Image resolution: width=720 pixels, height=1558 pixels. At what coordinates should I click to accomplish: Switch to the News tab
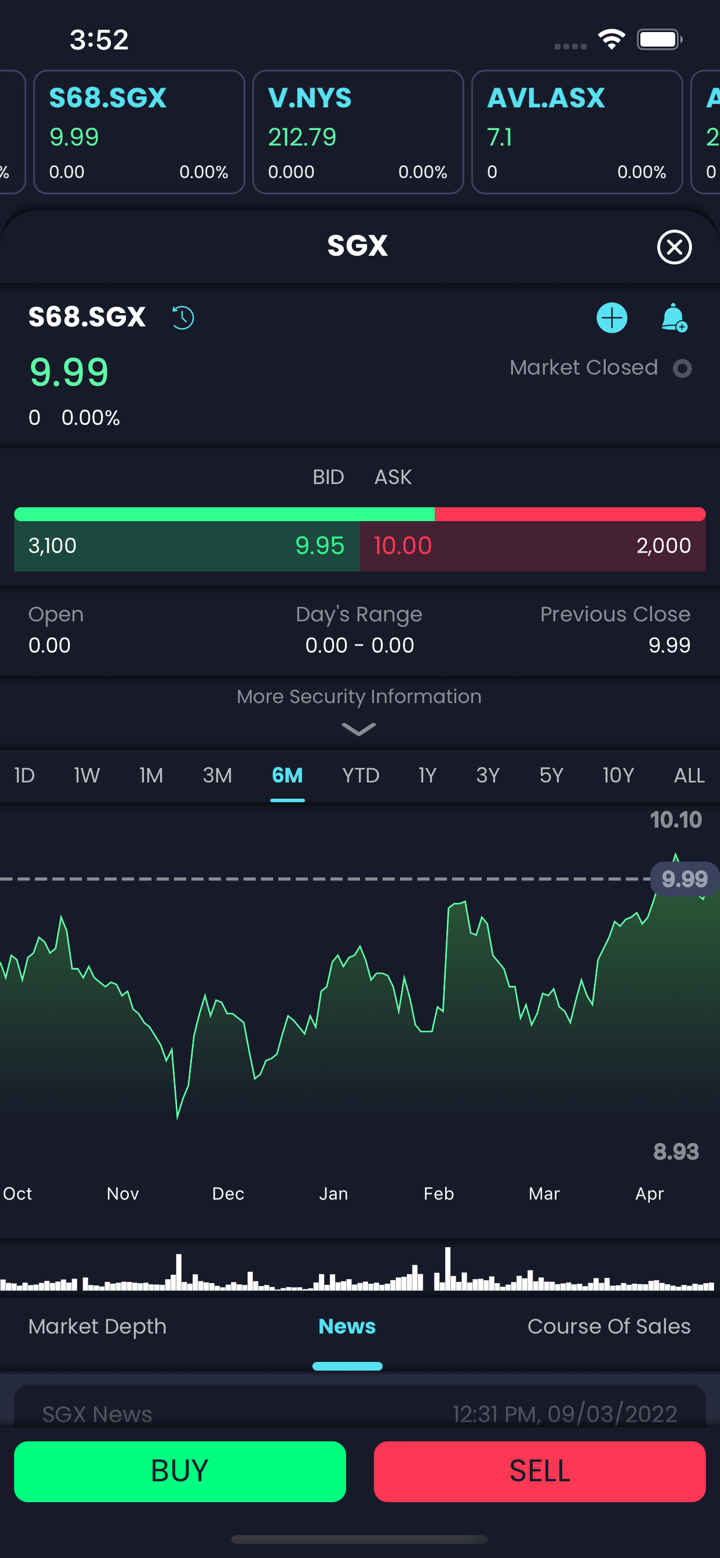347,1327
